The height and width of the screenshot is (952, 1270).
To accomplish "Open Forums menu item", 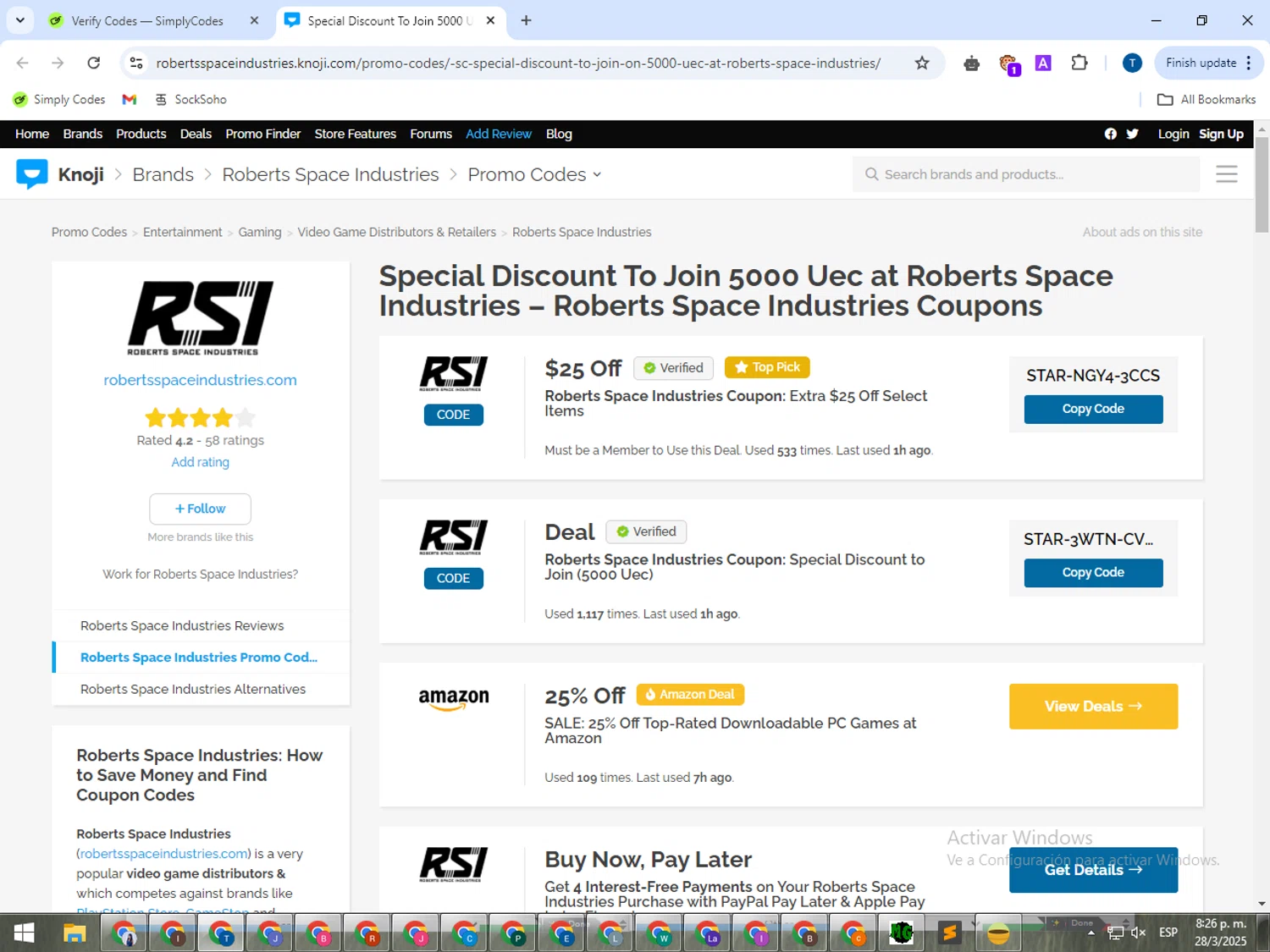I will tap(431, 134).
